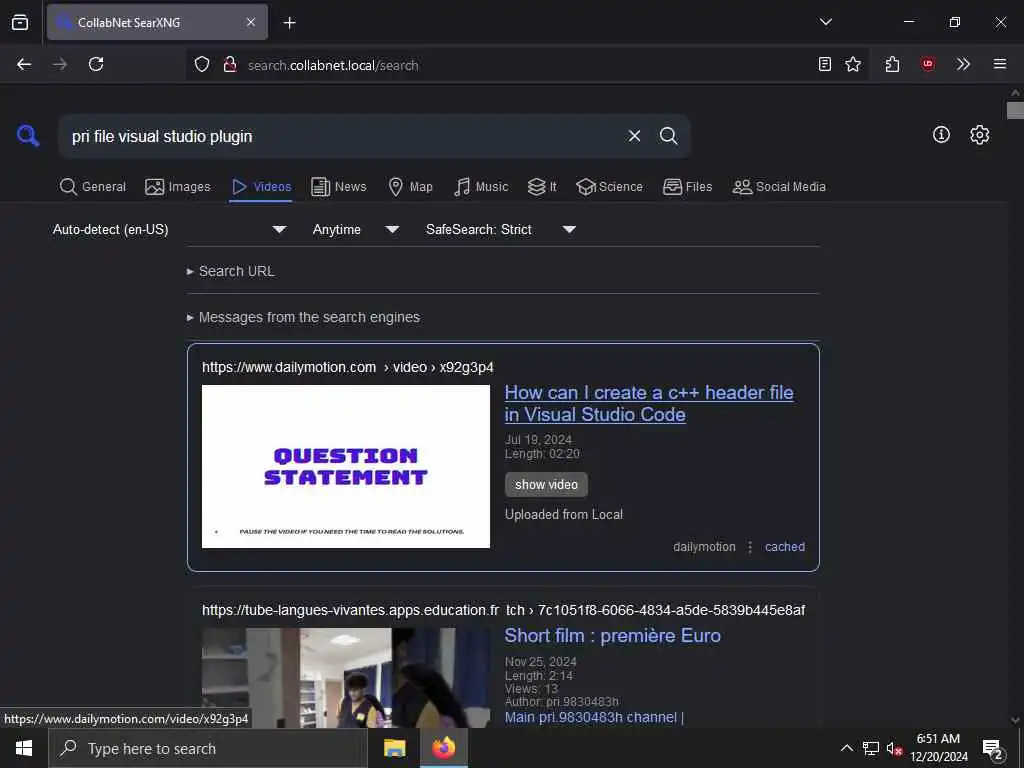Switch to Files search category
The height and width of the screenshot is (768, 1024).
[x=688, y=187]
